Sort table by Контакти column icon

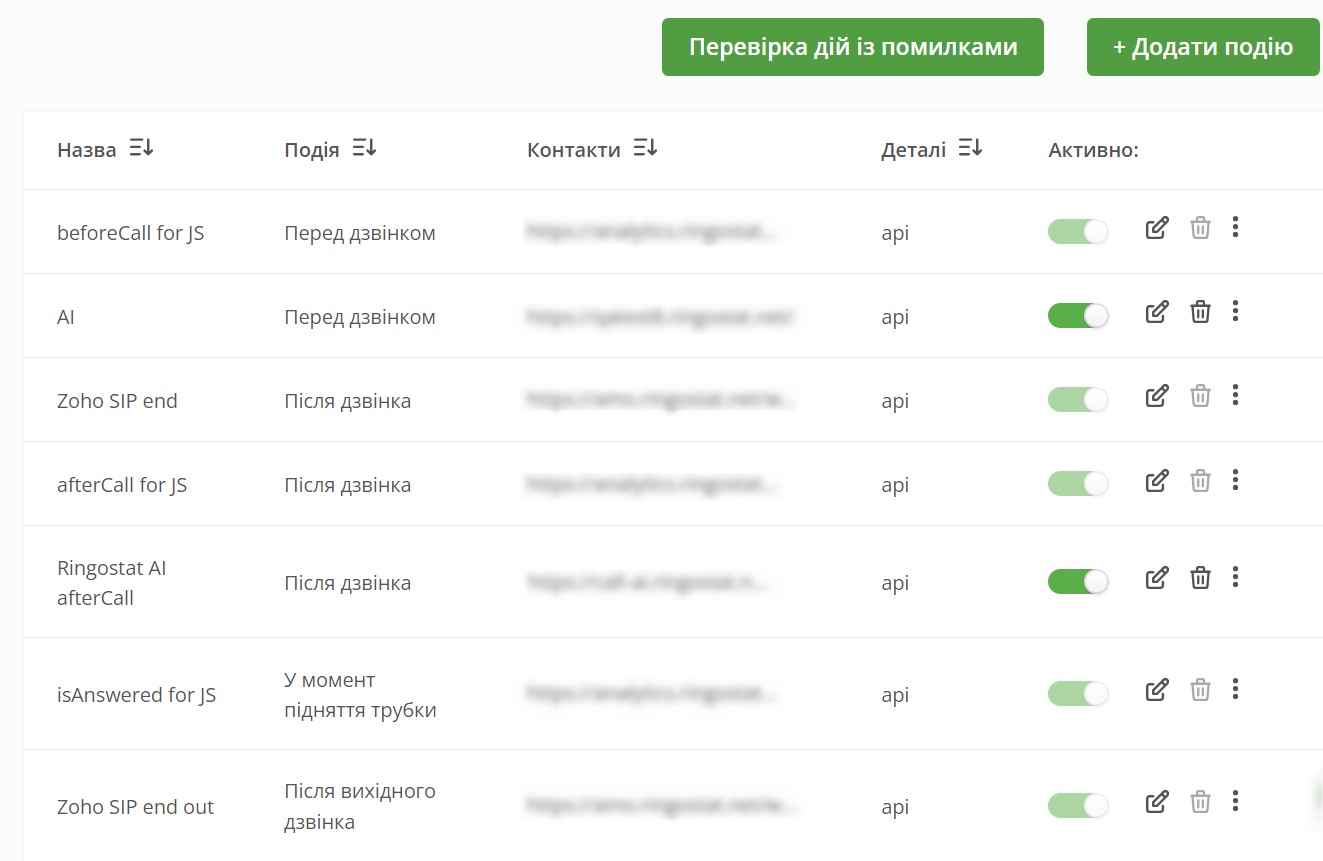point(645,149)
